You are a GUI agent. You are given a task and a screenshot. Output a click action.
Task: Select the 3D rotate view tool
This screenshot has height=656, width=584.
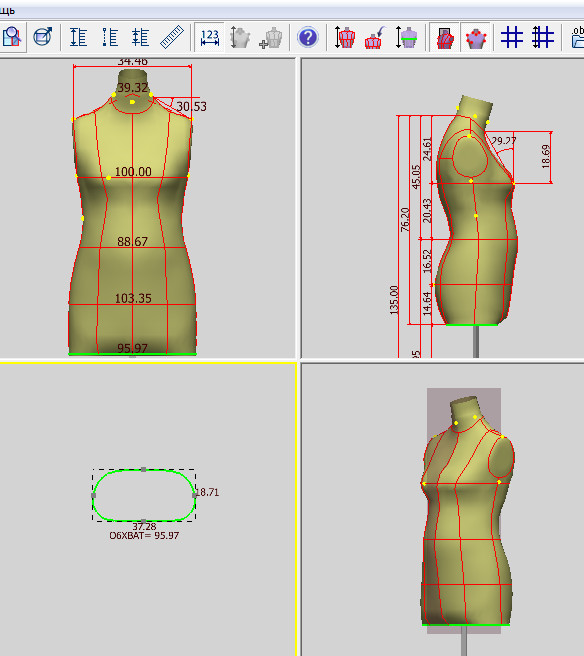click(x=43, y=37)
